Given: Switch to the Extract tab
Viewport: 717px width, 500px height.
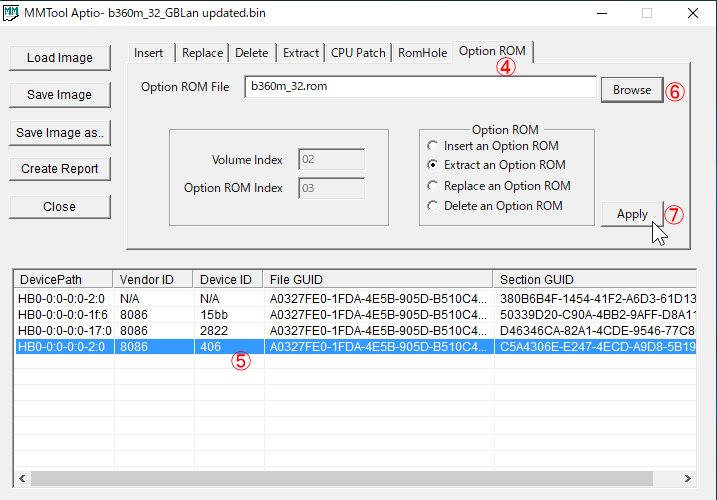Looking at the screenshot, I should pos(300,53).
